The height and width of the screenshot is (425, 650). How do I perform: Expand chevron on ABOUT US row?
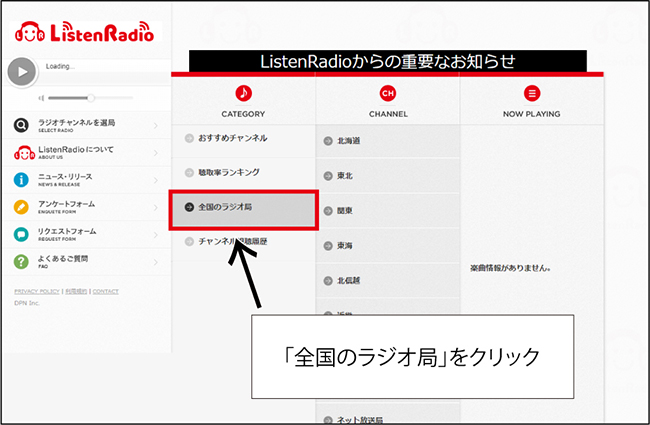tap(156, 153)
